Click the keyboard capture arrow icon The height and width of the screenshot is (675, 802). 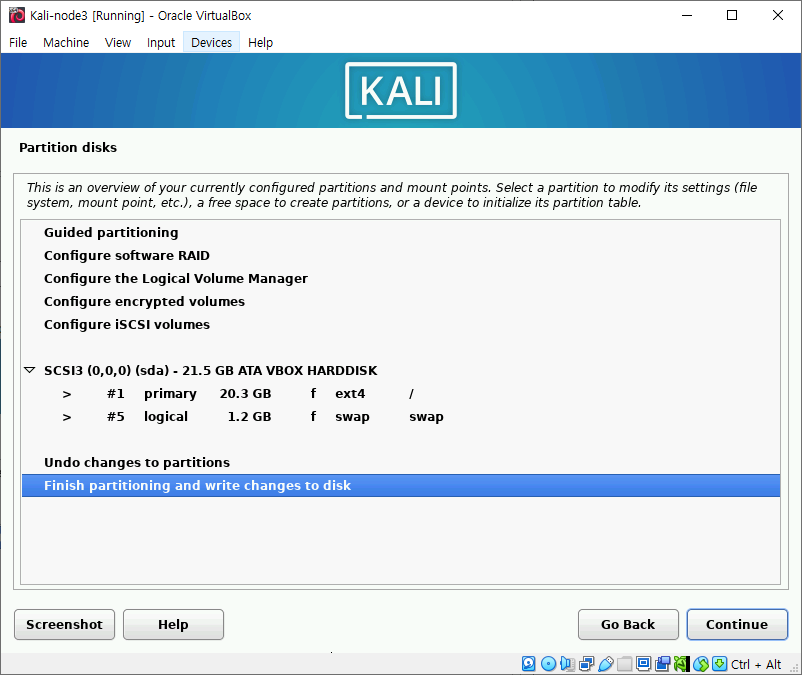[719, 664]
